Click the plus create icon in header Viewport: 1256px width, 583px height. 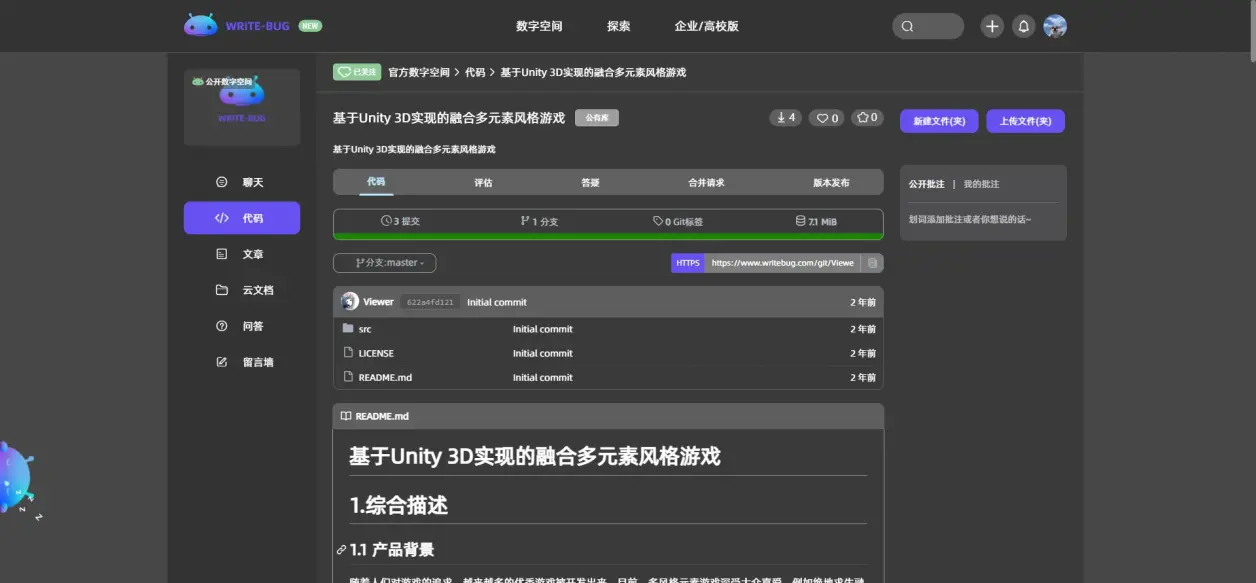pos(991,26)
